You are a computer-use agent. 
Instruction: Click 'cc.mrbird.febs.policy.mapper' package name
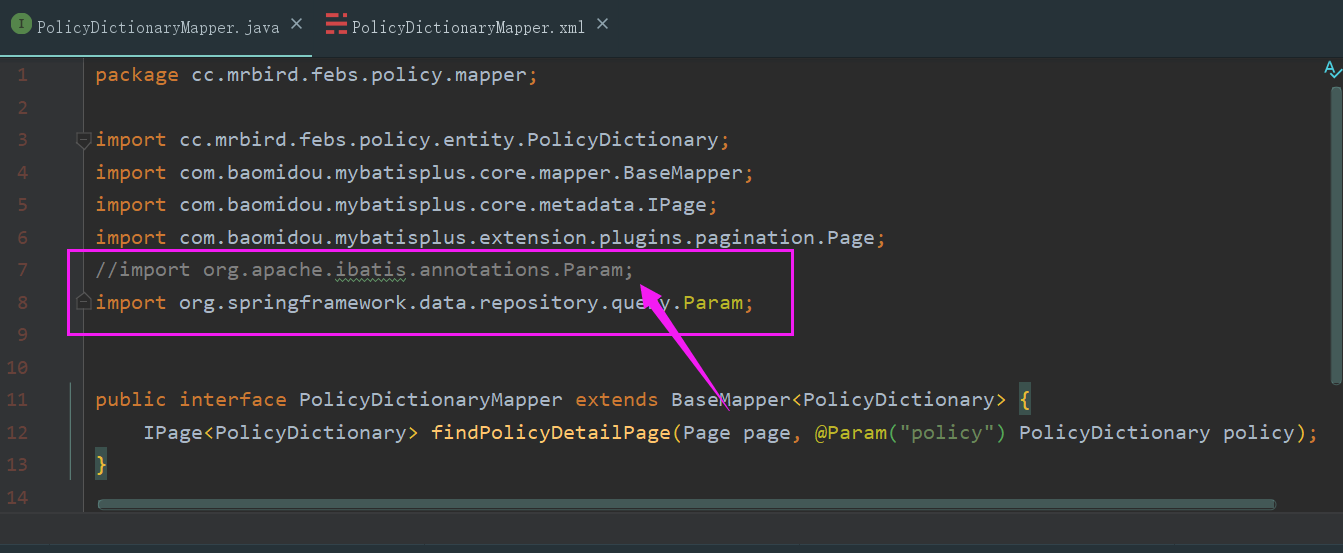click(360, 75)
